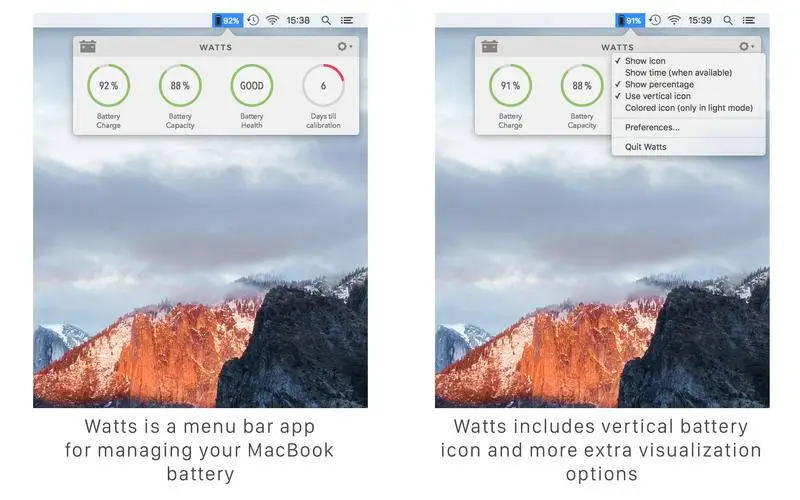Click caption "Watts is a menu bar app"
The height and width of the screenshot is (500, 800).
tap(200, 427)
